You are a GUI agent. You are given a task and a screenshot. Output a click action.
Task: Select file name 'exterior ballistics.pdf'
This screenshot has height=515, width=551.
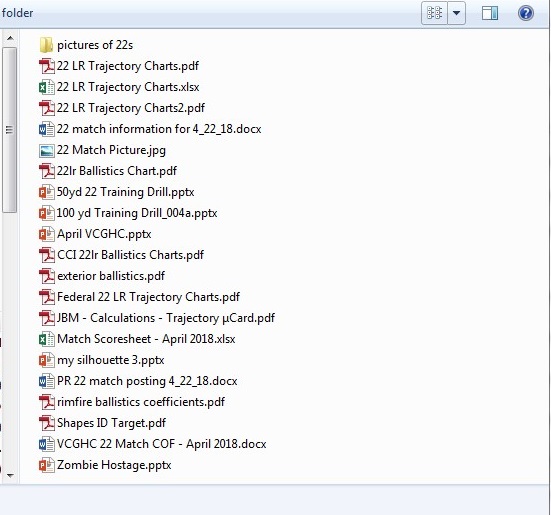pyautogui.click(x=111, y=276)
